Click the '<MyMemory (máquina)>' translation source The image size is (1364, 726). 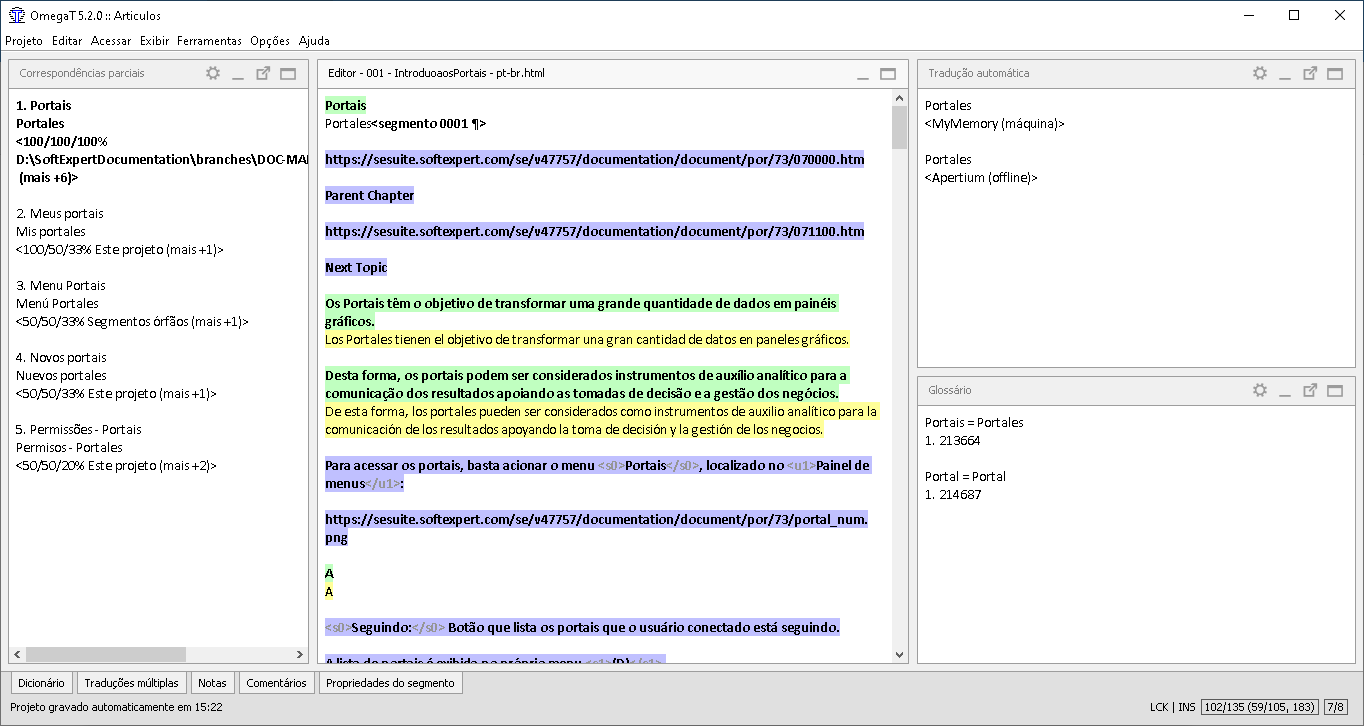[x=995, y=123]
